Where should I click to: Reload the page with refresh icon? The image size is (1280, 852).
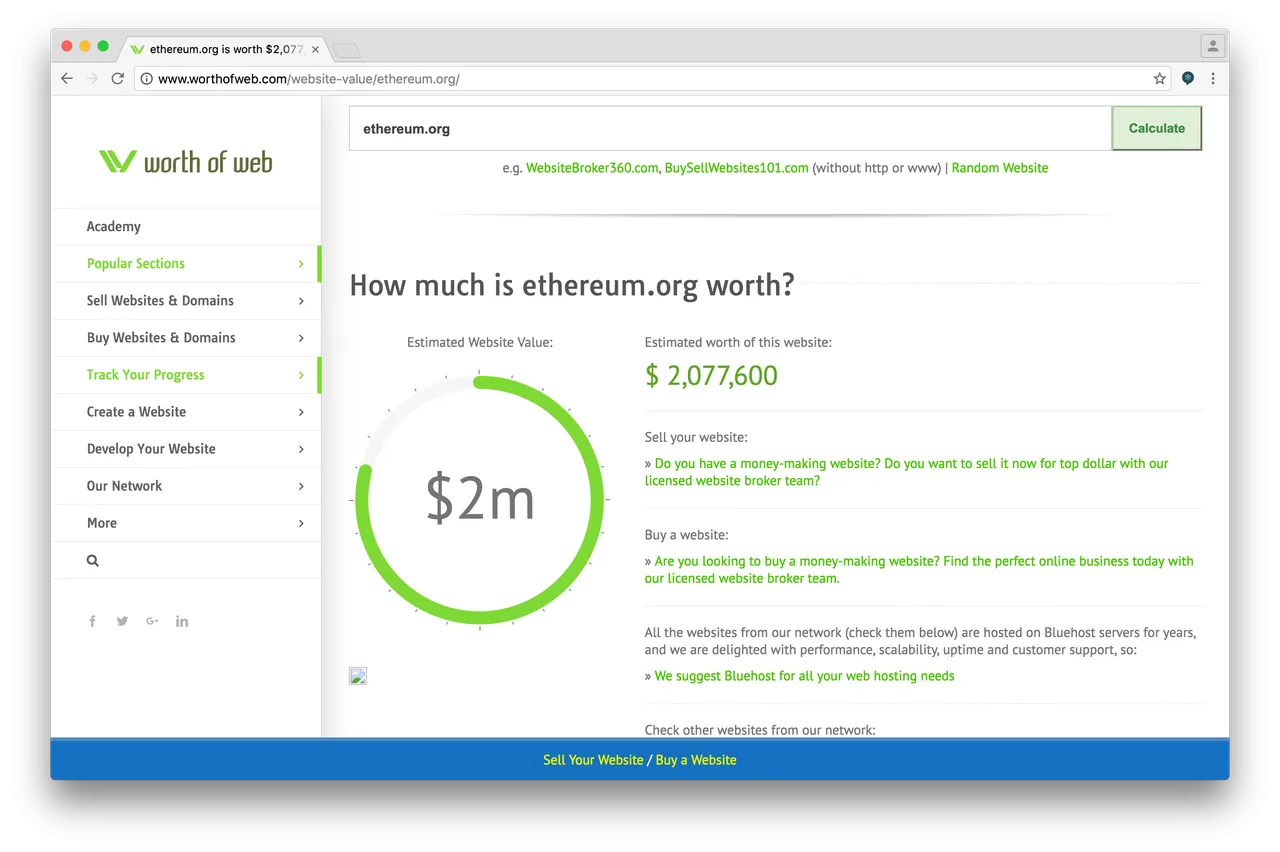click(118, 78)
